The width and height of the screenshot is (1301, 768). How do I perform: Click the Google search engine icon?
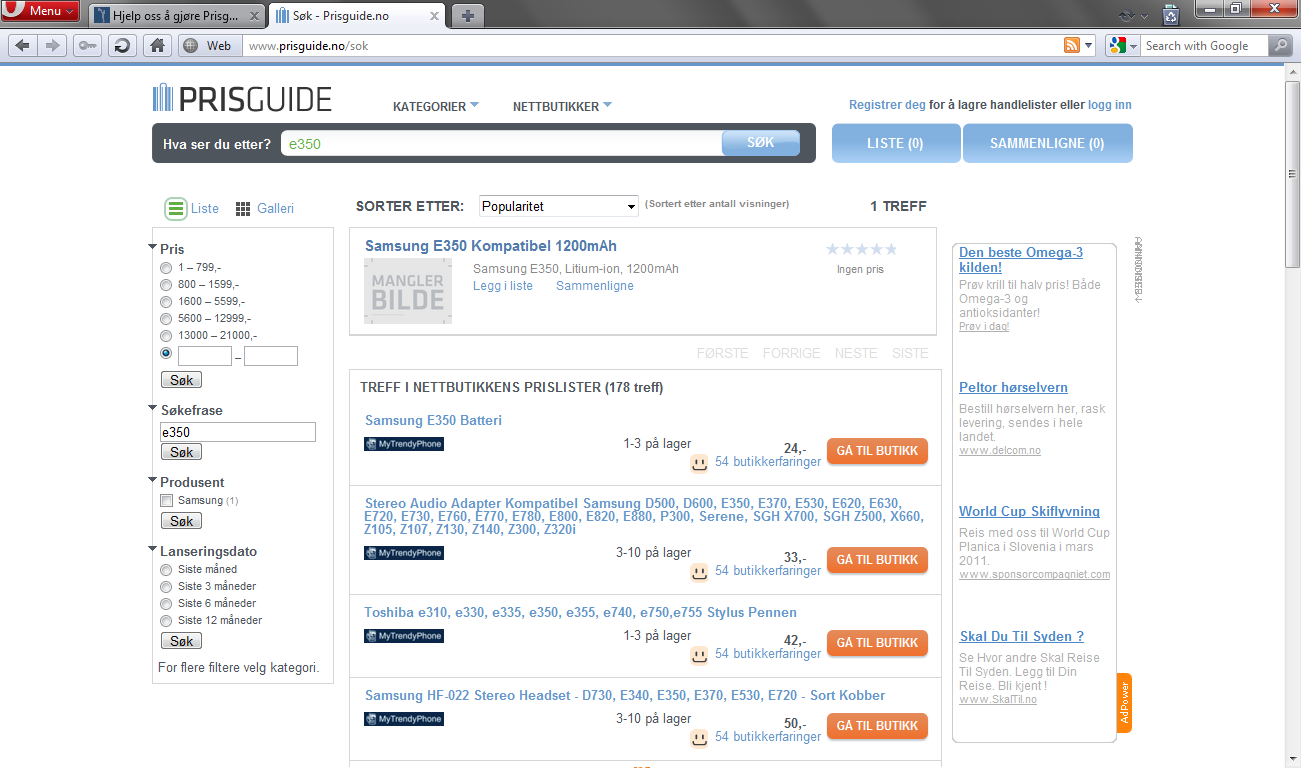(x=1118, y=46)
